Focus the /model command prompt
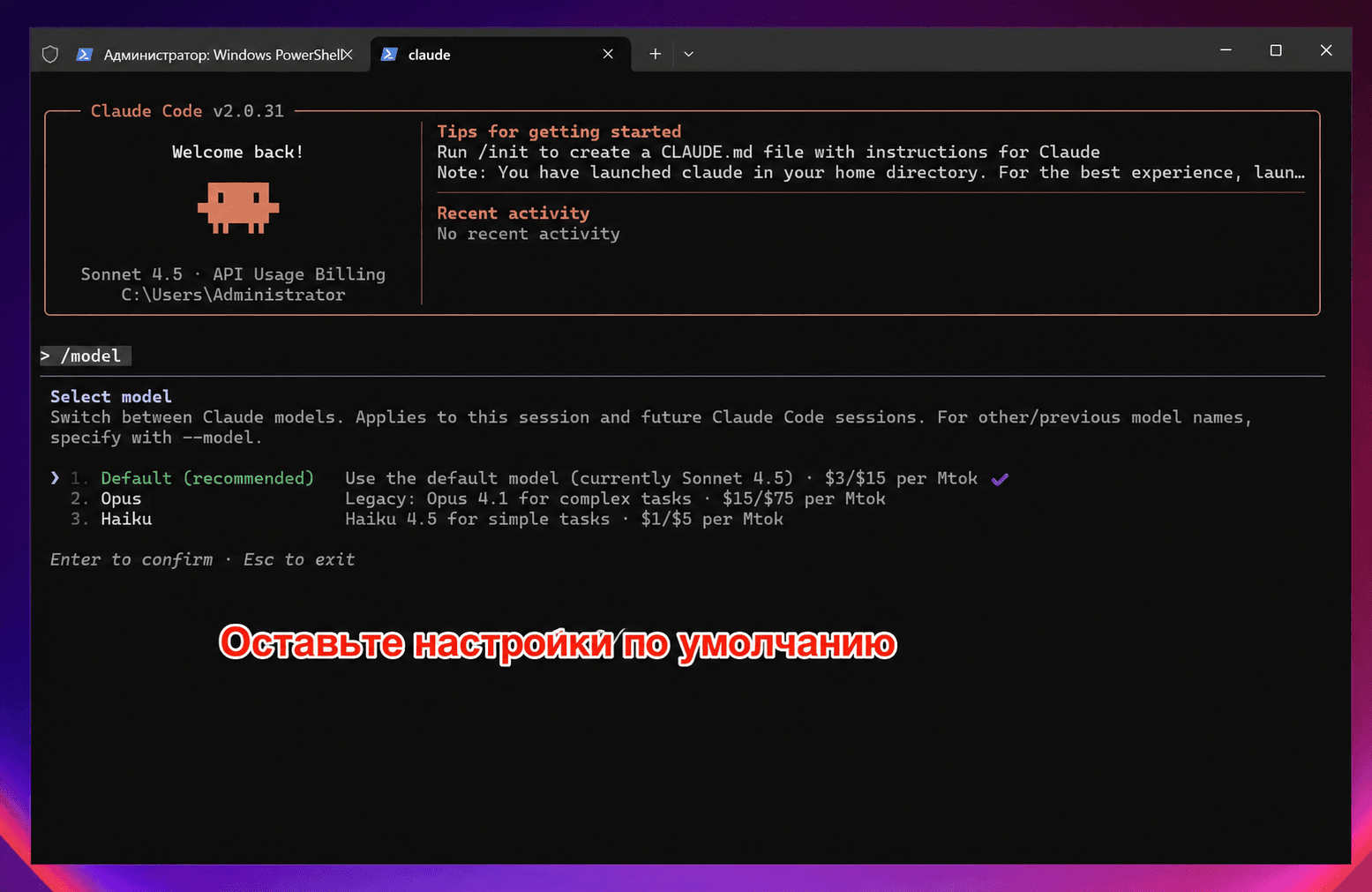The width and height of the screenshot is (1372, 892). click(x=85, y=356)
